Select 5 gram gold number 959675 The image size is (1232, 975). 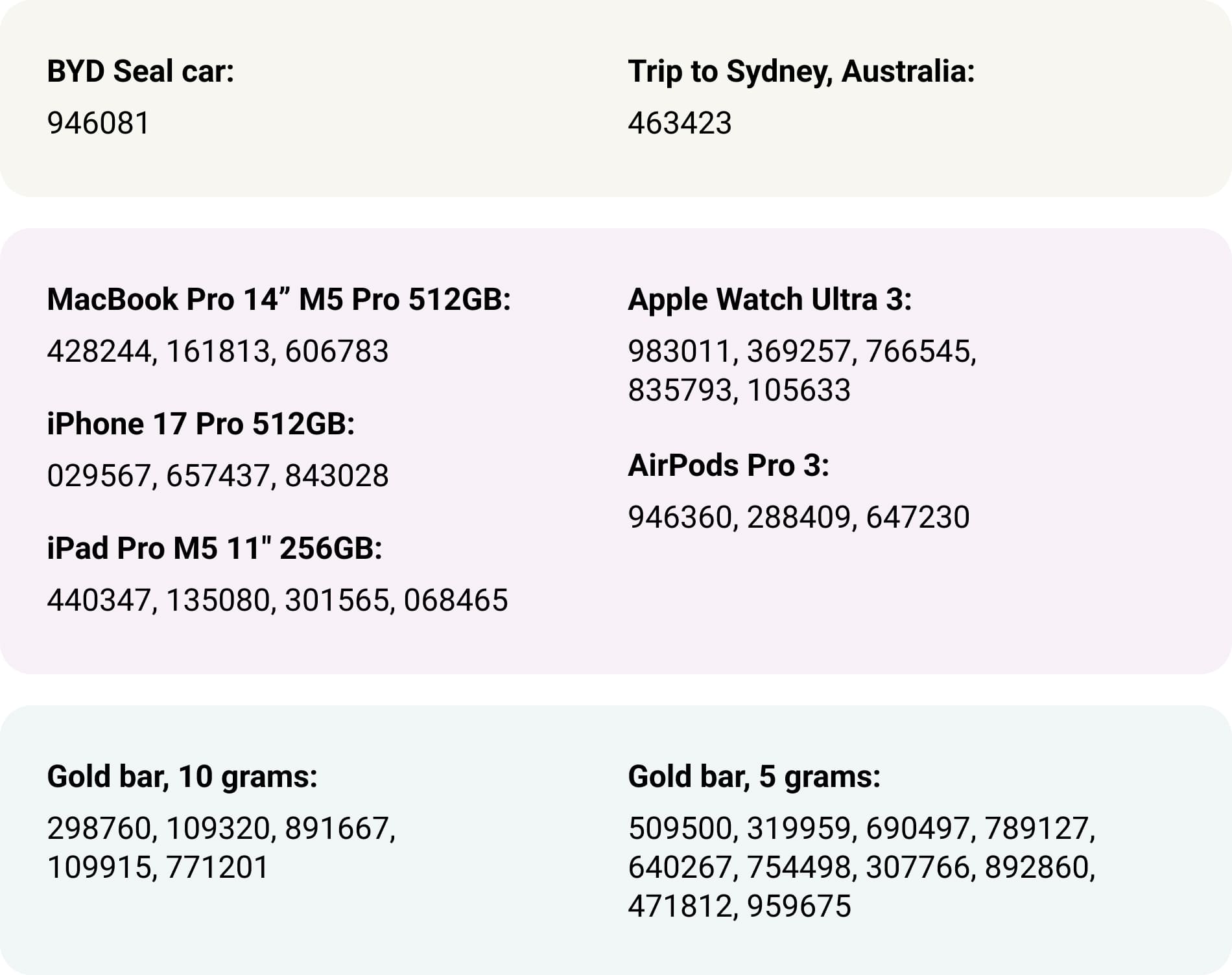point(798,906)
